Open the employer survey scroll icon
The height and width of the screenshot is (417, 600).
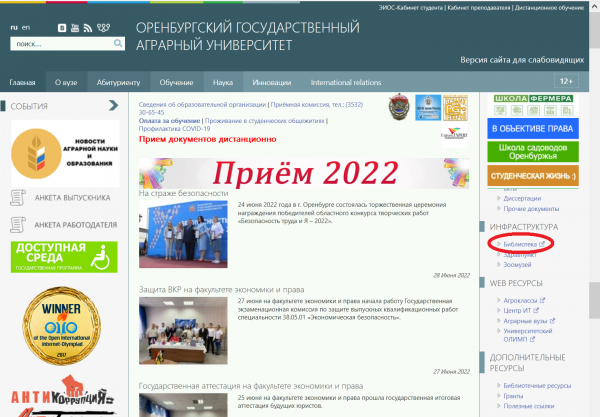(18, 225)
